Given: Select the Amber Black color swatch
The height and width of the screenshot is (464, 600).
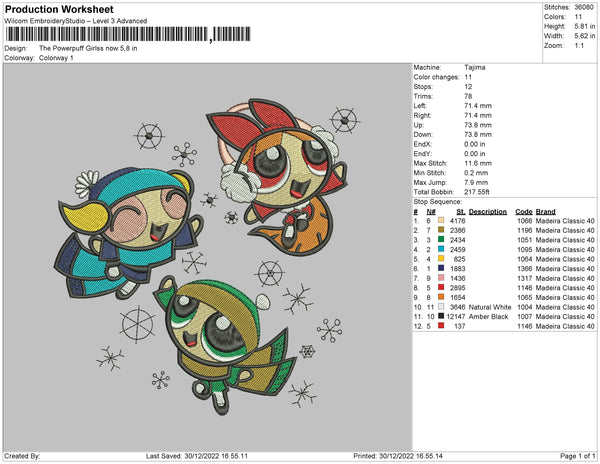Looking at the screenshot, I should (x=441, y=316).
